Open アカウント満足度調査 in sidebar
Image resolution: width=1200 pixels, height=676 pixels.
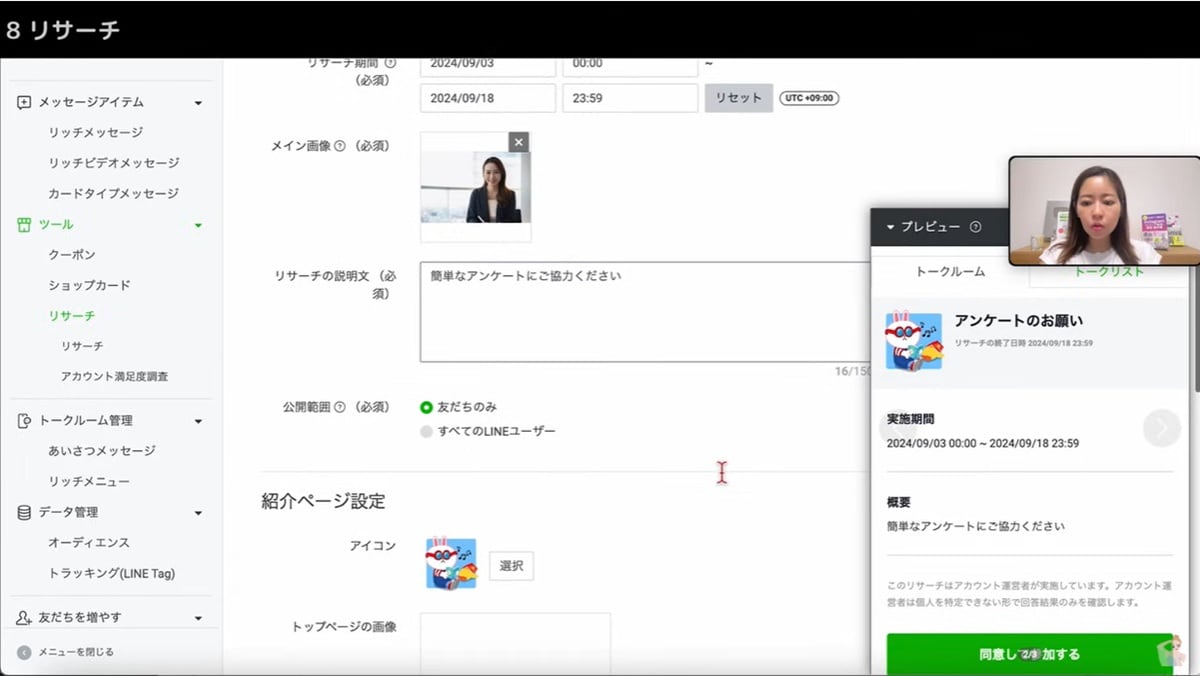pos(114,377)
